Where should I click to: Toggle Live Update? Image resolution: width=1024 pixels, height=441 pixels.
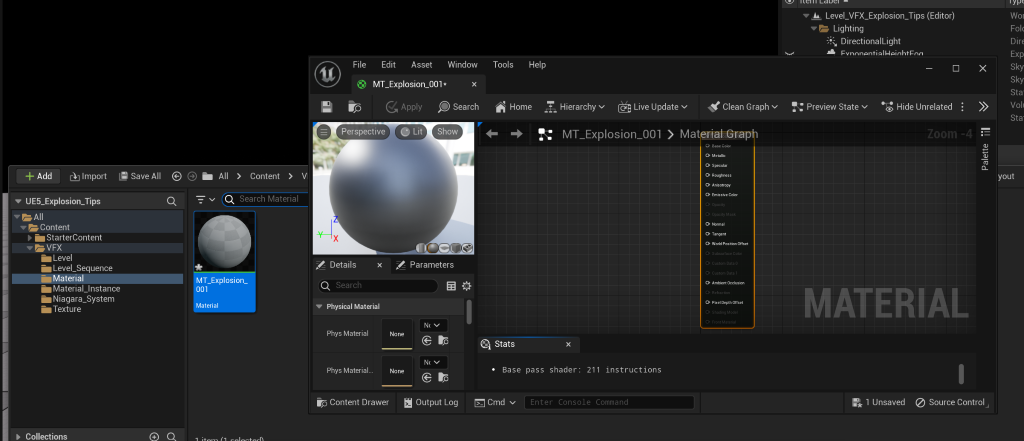click(x=652, y=106)
